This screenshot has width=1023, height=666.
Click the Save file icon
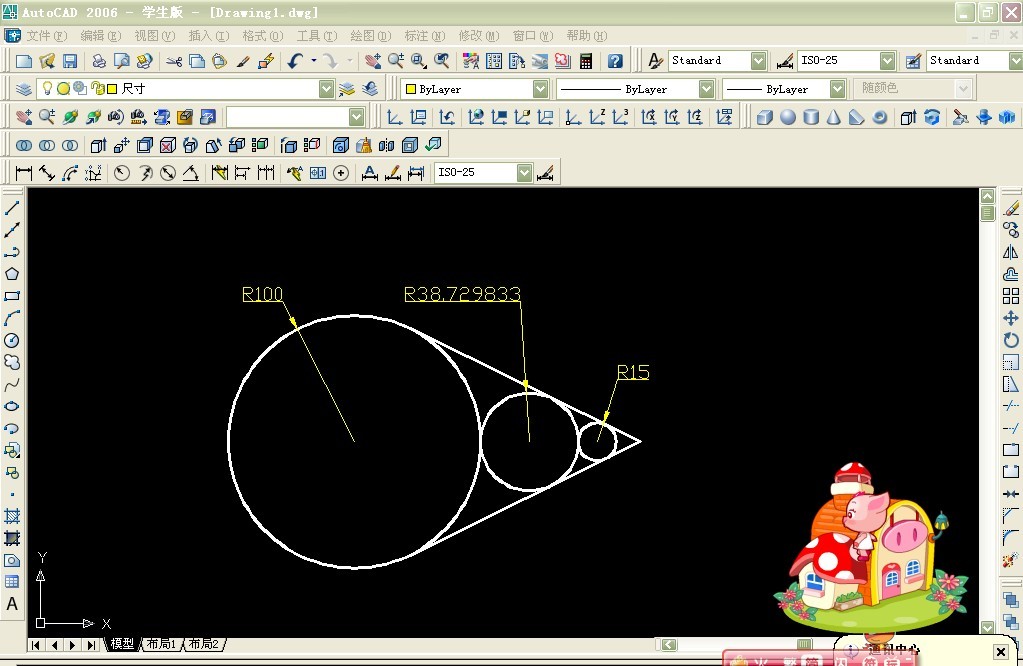[70, 61]
